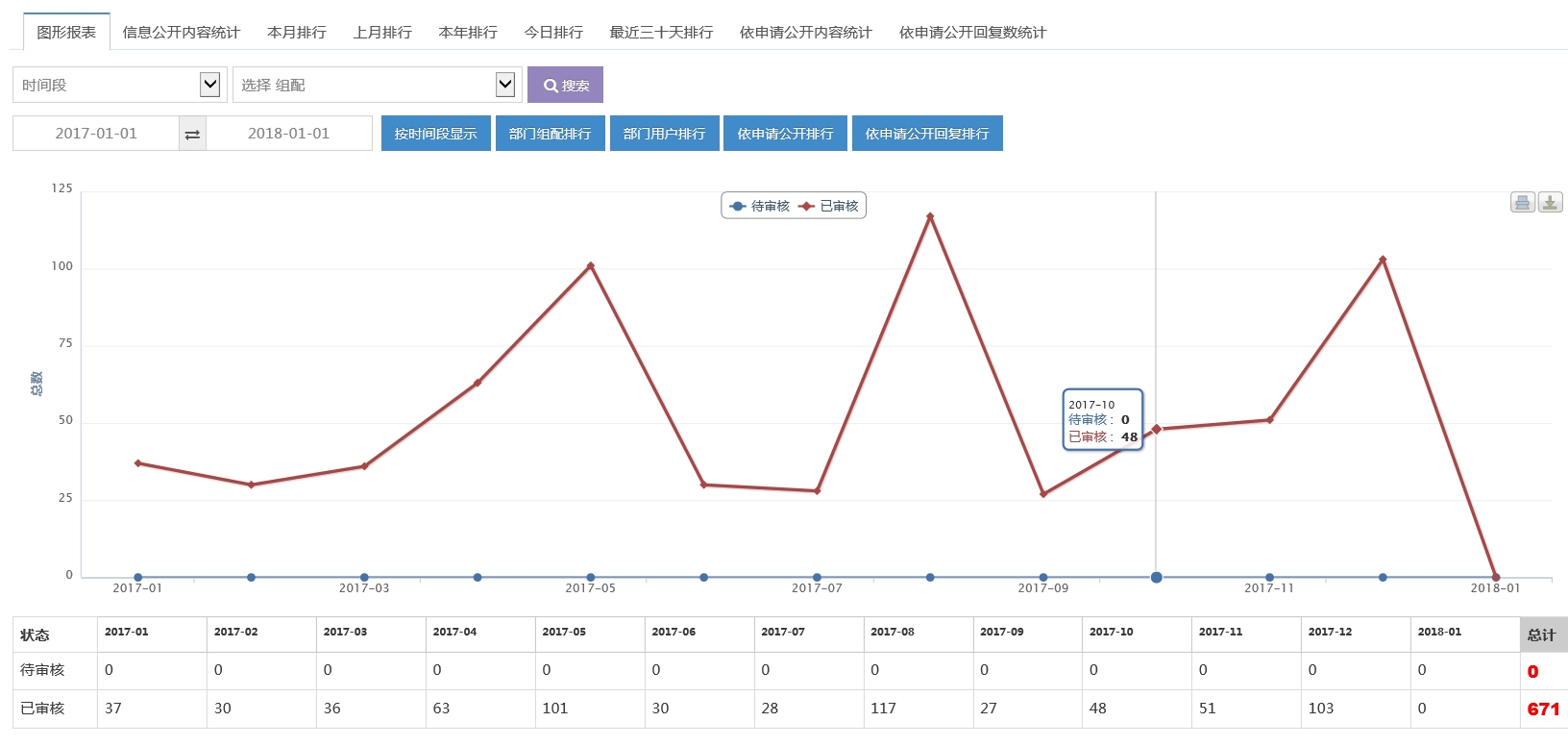
Task: Click the purple 搜索 button
Action: [565, 85]
